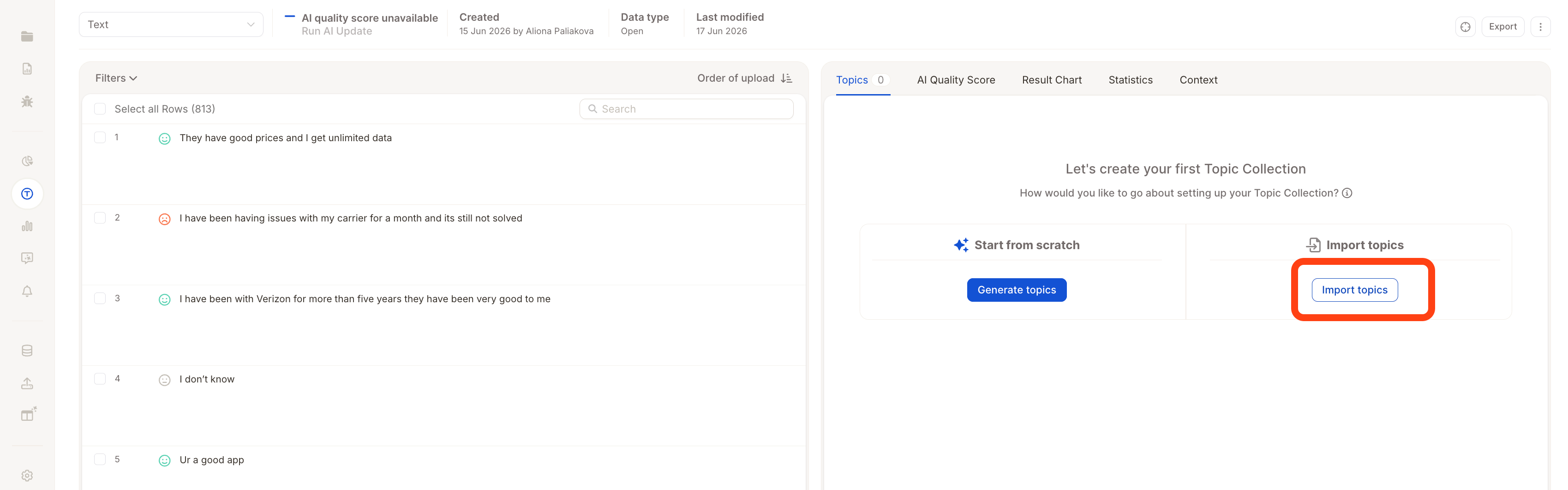This screenshot has width=1568, height=490.
Task: Click the Export button
Action: pyautogui.click(x=1502, y=27)
